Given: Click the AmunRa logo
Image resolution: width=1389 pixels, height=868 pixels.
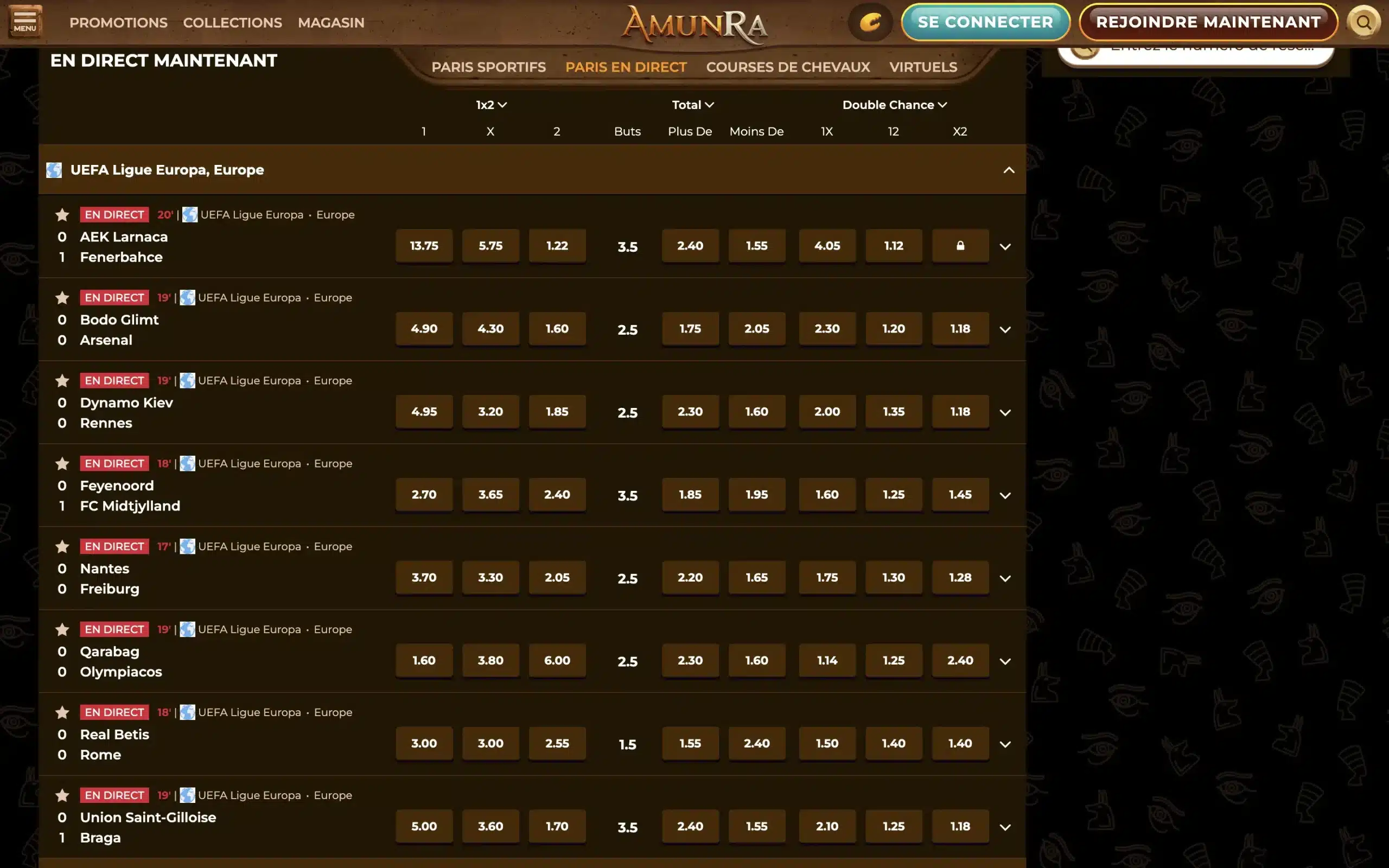Looking at the screenshot, I should [694, 25].
